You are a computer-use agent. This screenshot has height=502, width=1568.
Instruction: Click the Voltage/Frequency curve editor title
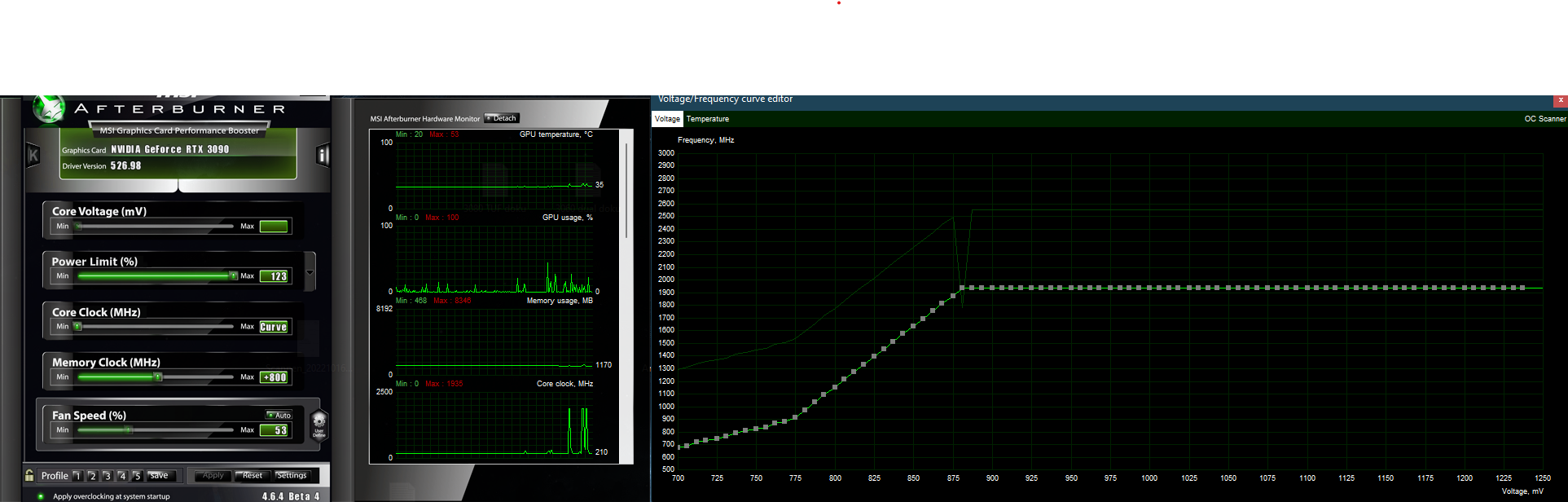[725, 99]
